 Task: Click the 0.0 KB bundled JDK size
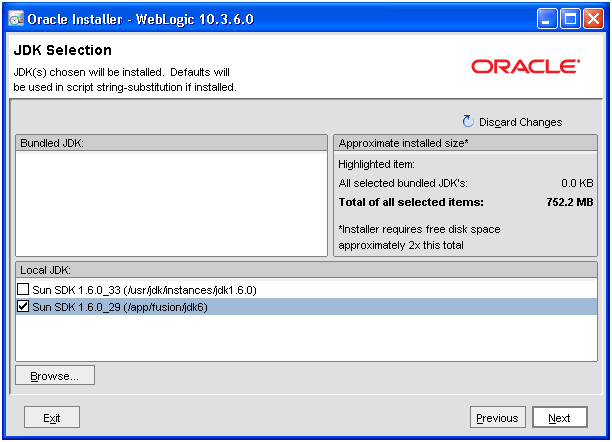coord(577,183)
